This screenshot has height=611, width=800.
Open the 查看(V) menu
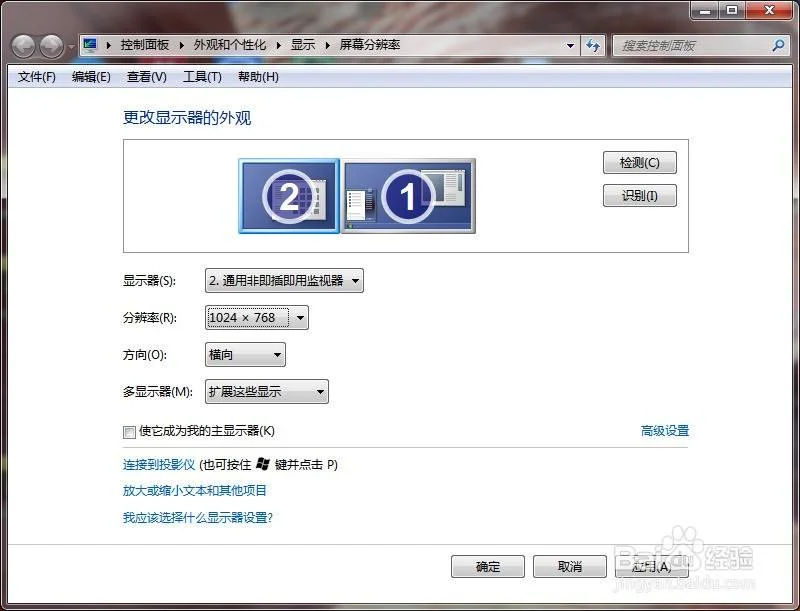click(x=147, y=77)
